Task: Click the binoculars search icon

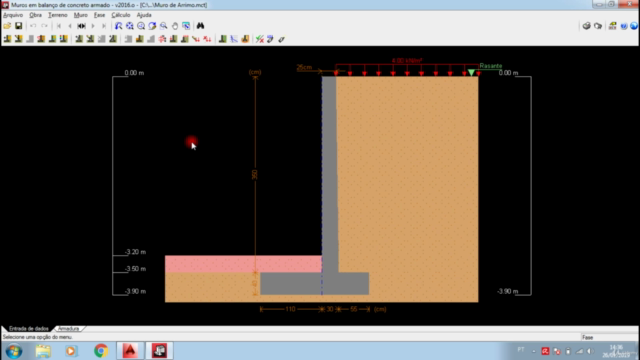Action: point(200,26)
